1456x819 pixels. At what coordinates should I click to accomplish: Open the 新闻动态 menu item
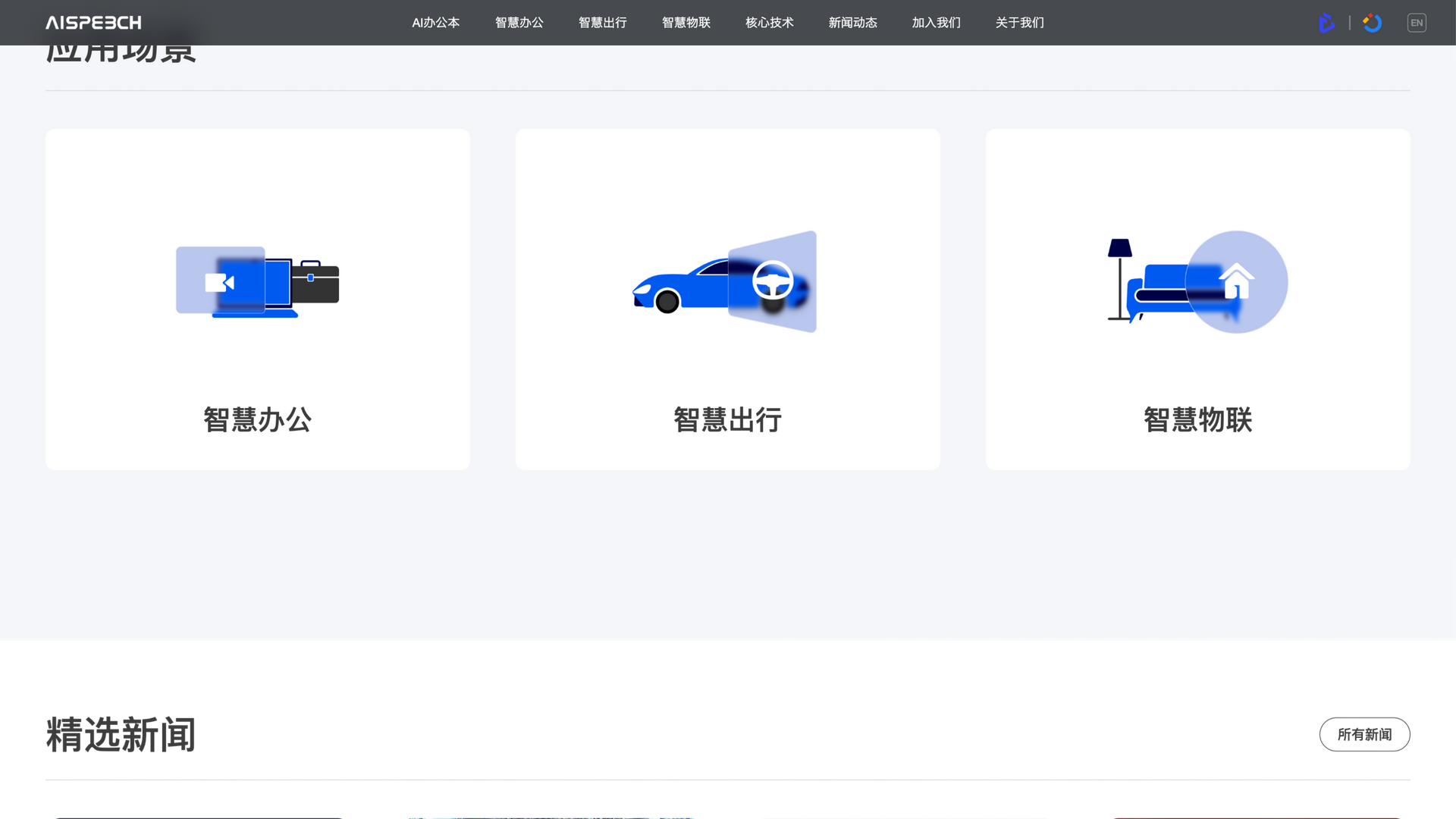[853, 23]
